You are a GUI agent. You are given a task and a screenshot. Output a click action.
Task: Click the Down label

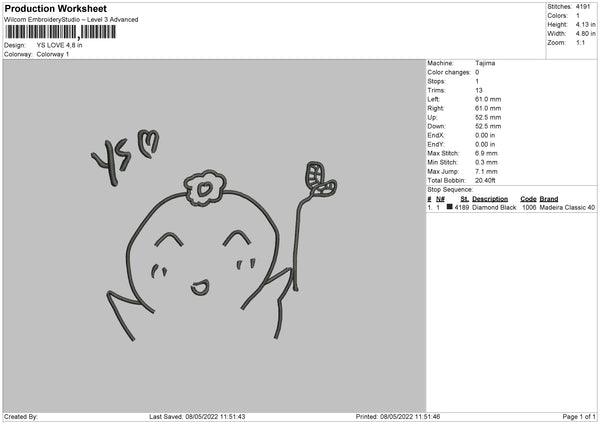[x=437, y=126]
